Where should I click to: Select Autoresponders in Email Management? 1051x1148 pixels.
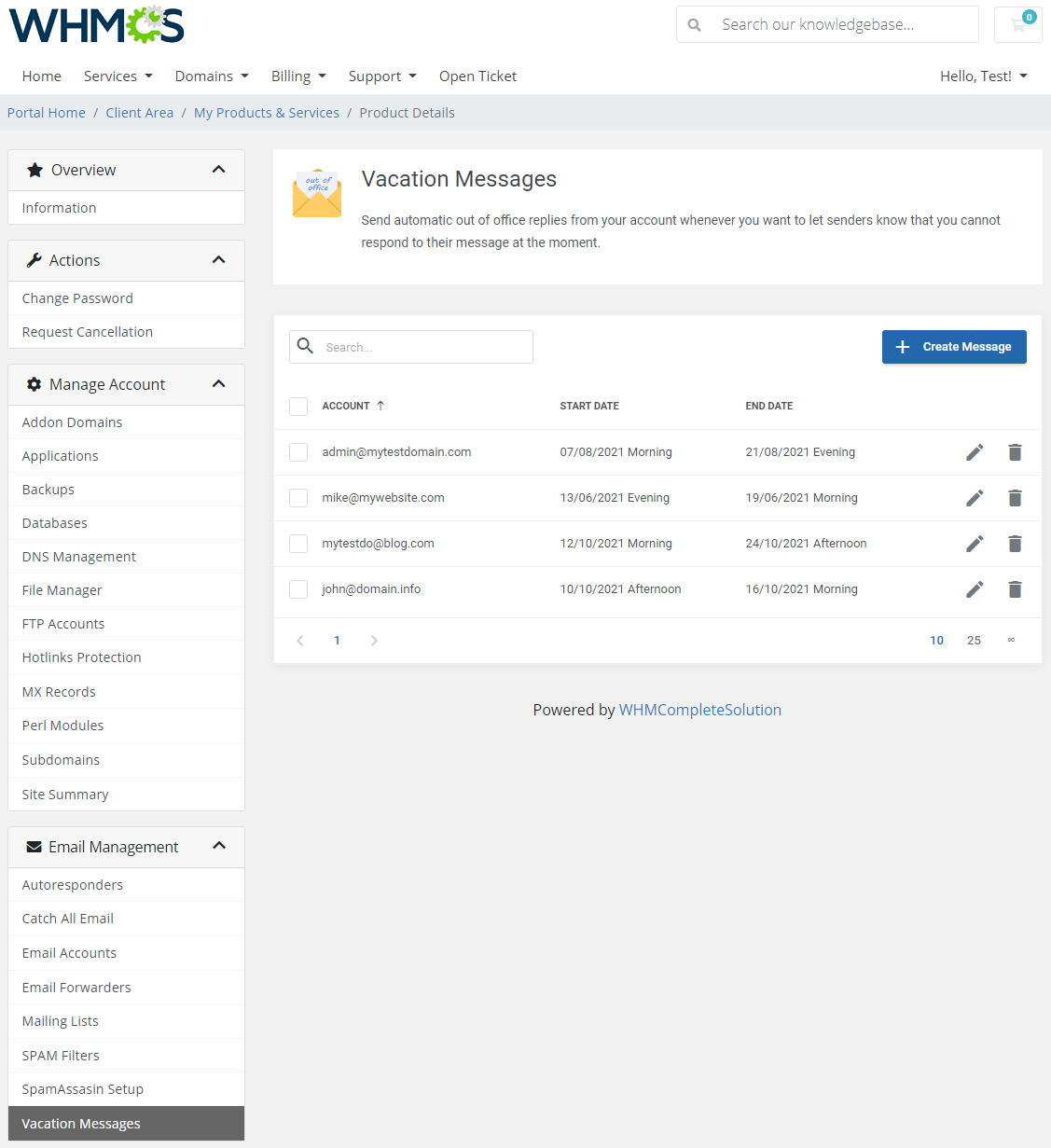coord(72,884)
